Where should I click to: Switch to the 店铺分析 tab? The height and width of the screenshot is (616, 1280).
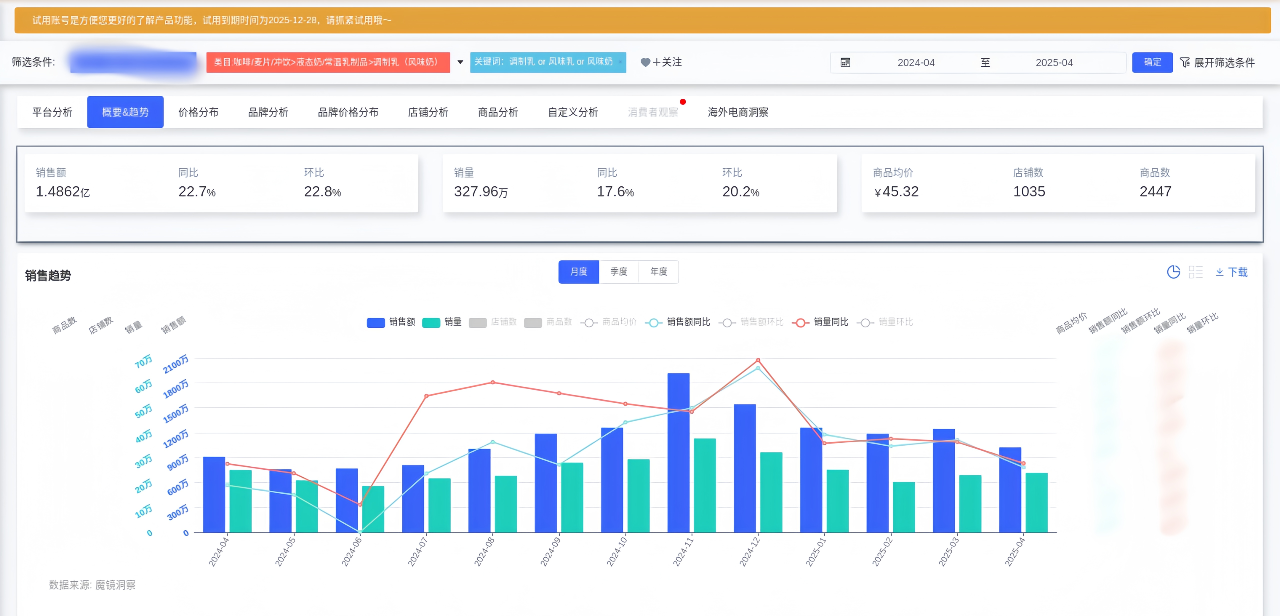pyautogui.click(x=428, y=112)
